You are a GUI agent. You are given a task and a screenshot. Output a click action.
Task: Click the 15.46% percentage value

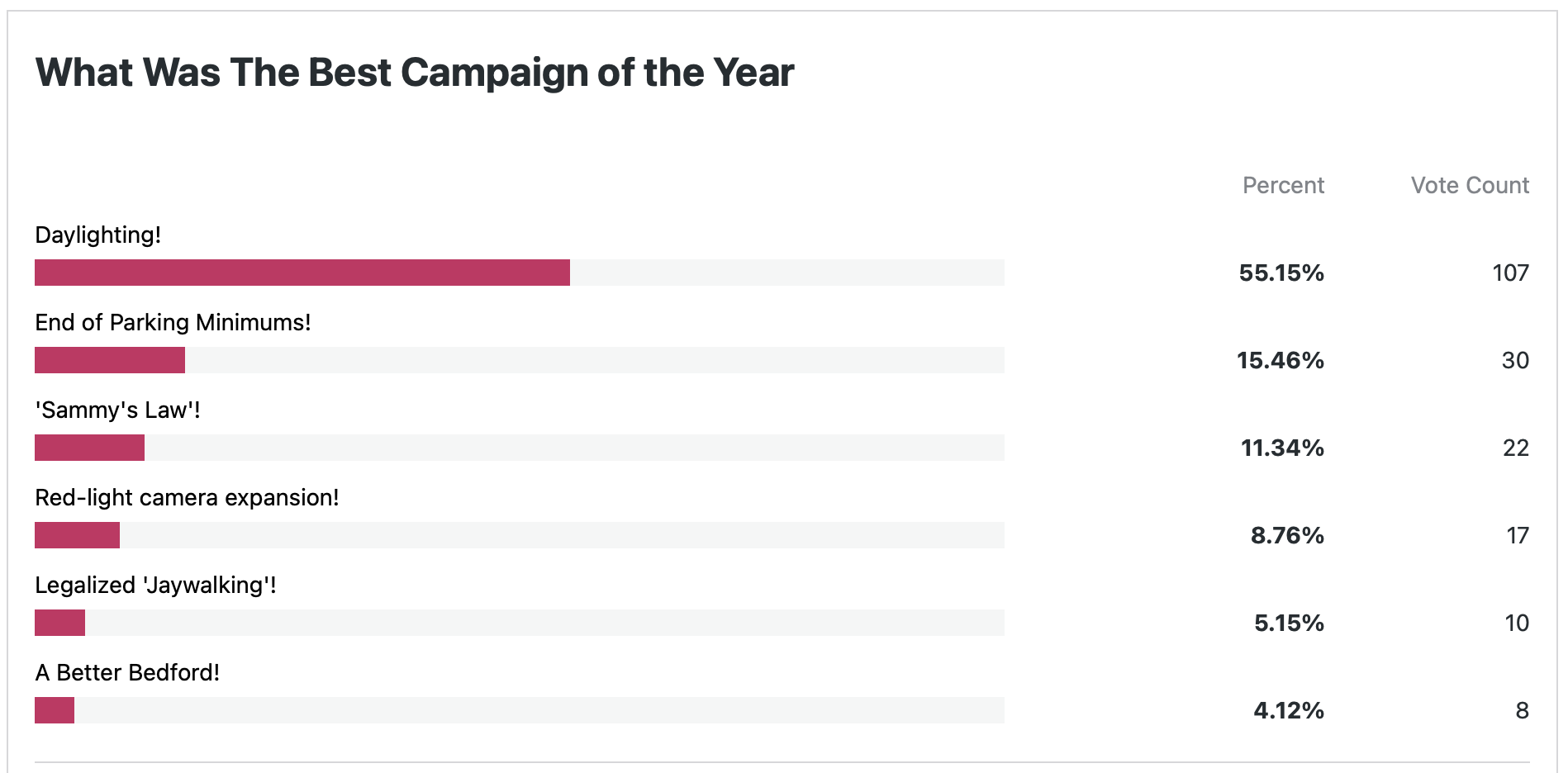click(x=1281, y=360)
